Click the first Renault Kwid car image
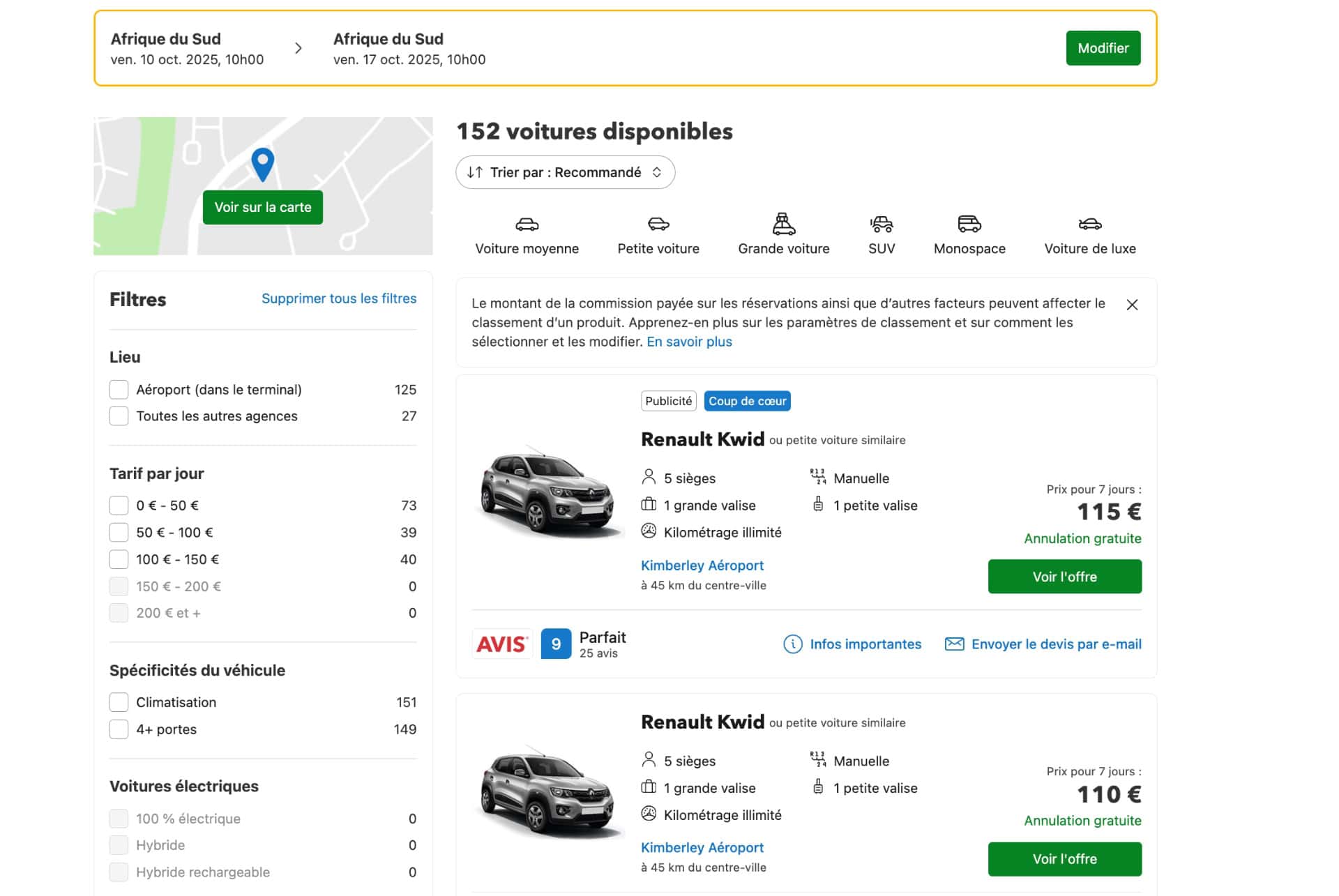Screen dimensions: 1339x896 (x=549, y=492)
